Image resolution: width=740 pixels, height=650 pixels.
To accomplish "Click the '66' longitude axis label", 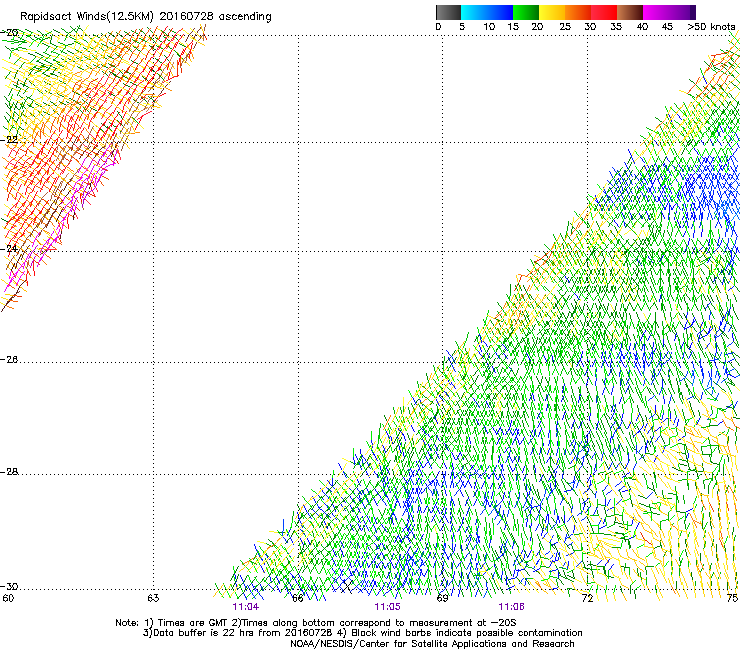I will (298, 599).
